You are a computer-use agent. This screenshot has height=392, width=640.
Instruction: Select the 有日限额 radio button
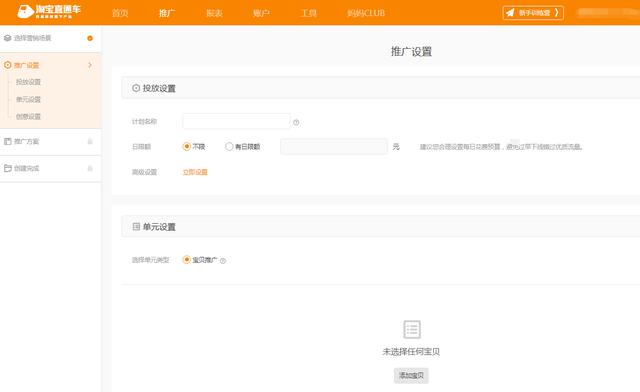[x=229, y=146]
